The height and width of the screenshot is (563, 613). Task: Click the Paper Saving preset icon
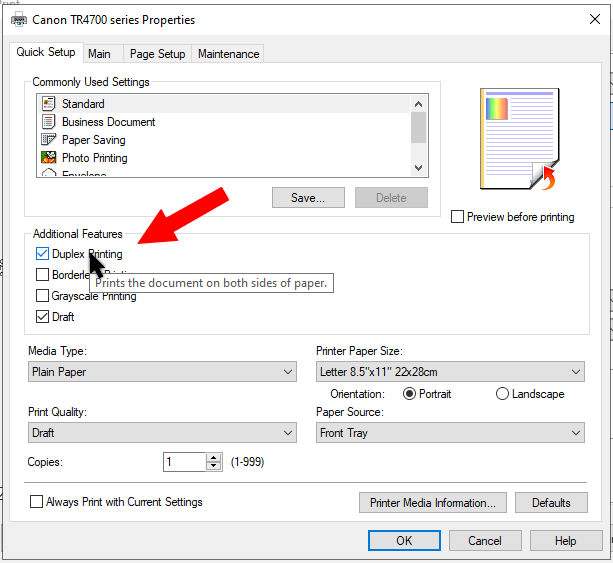coord(48,140)
